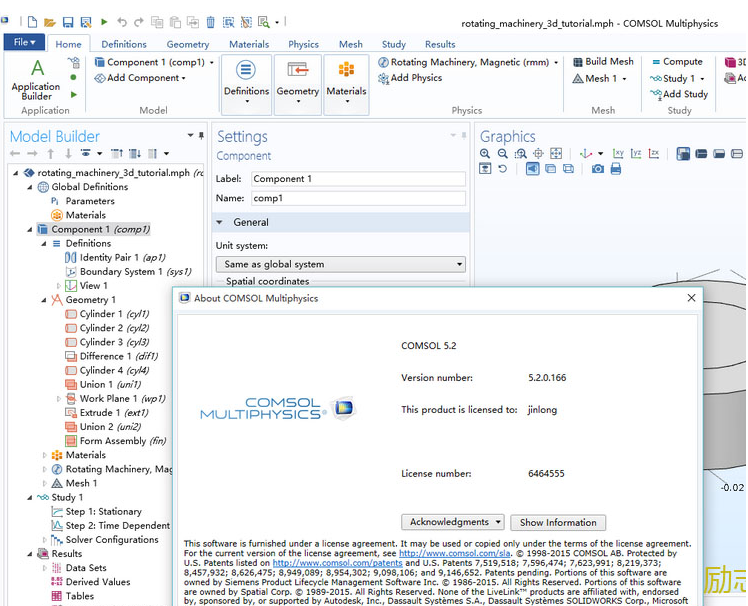Viewport: 748px width, 606px height.
Task: Close the About COMSOL Multiphysics dialog
Action: 691,298
